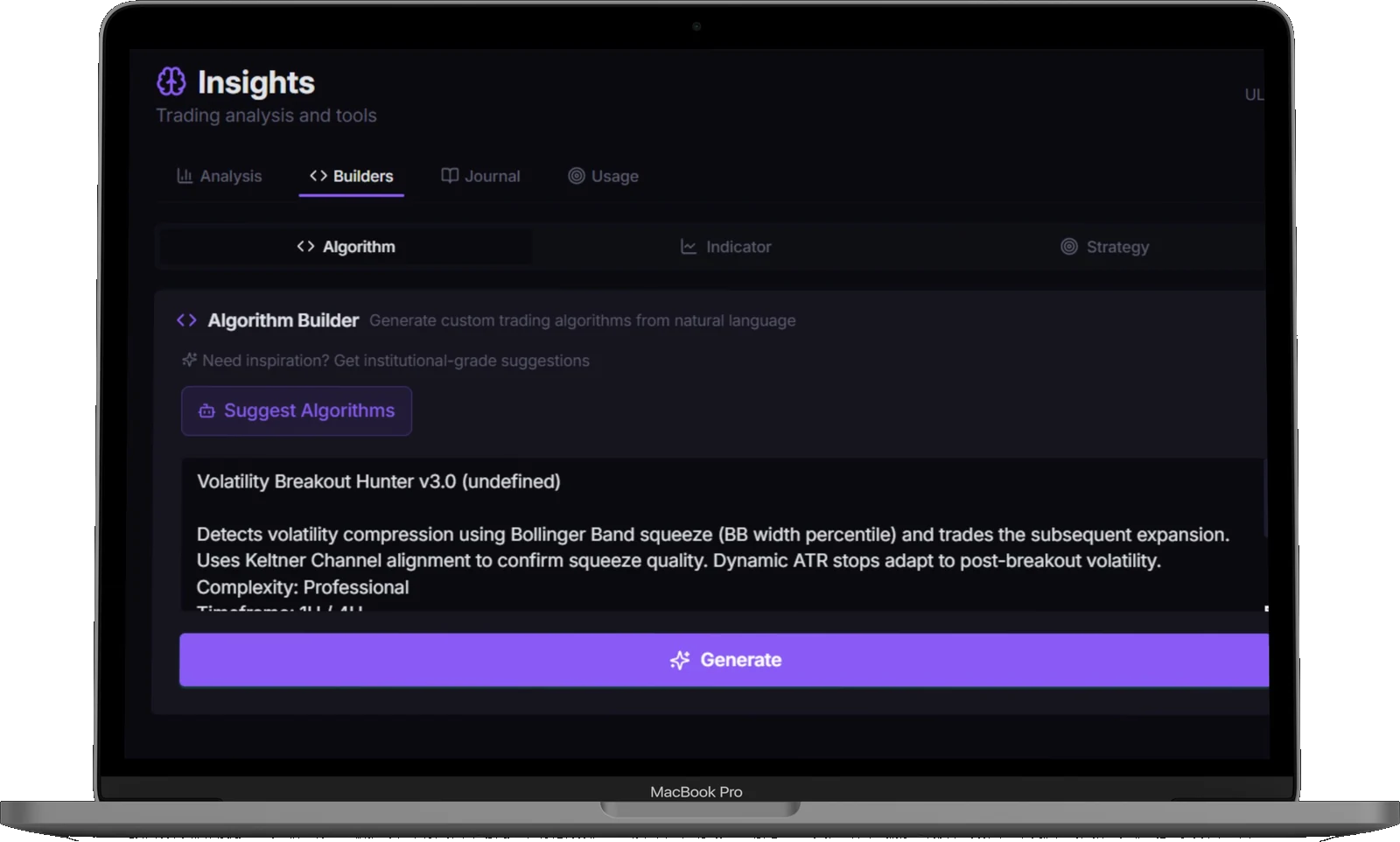Image resolution: width=1400 pixels, height=842 pixels.
Task: Switch to the Builders tab
Action: click(x=352, y=176)
